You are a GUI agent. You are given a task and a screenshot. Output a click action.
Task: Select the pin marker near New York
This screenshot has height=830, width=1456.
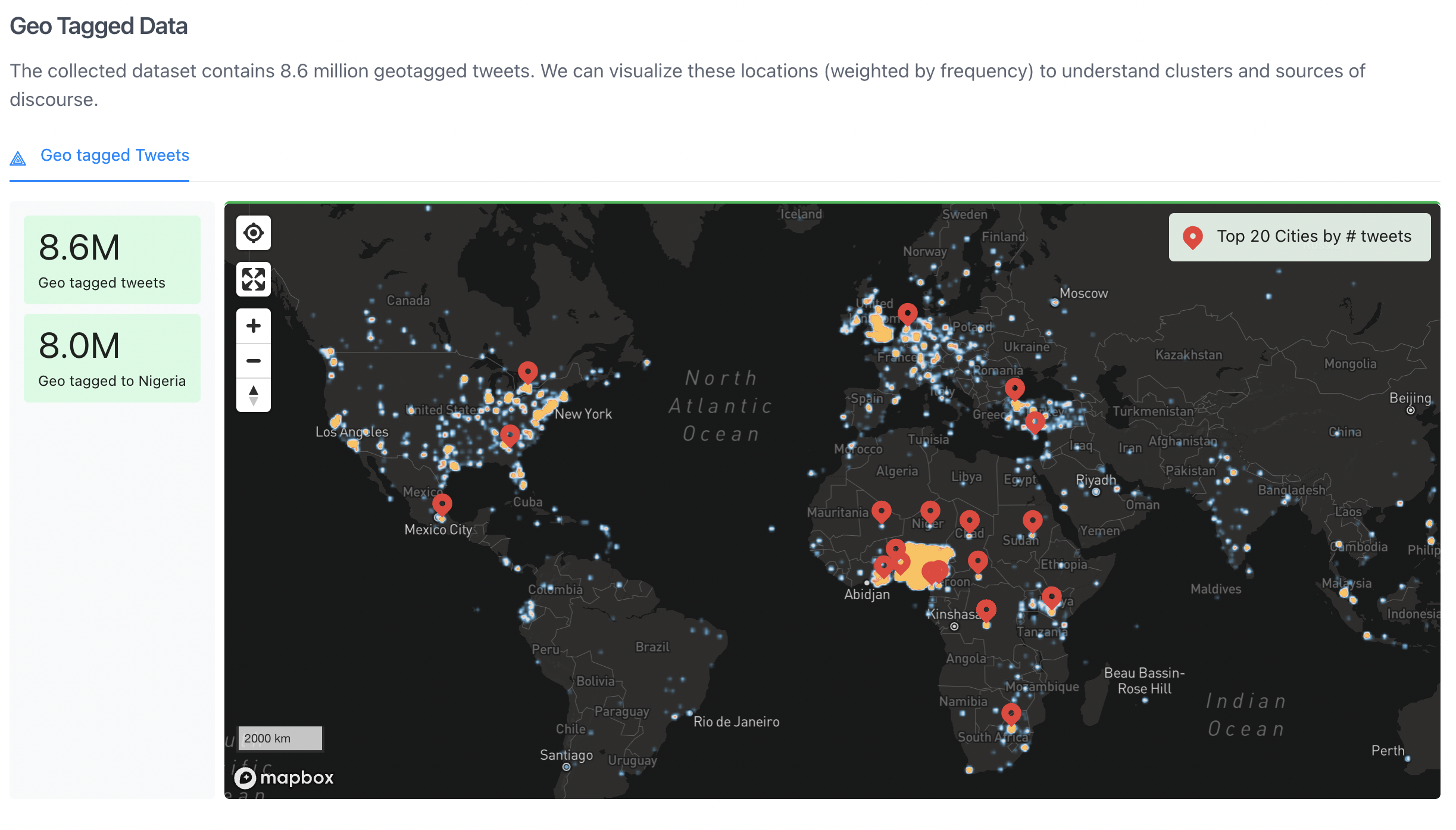527,370
